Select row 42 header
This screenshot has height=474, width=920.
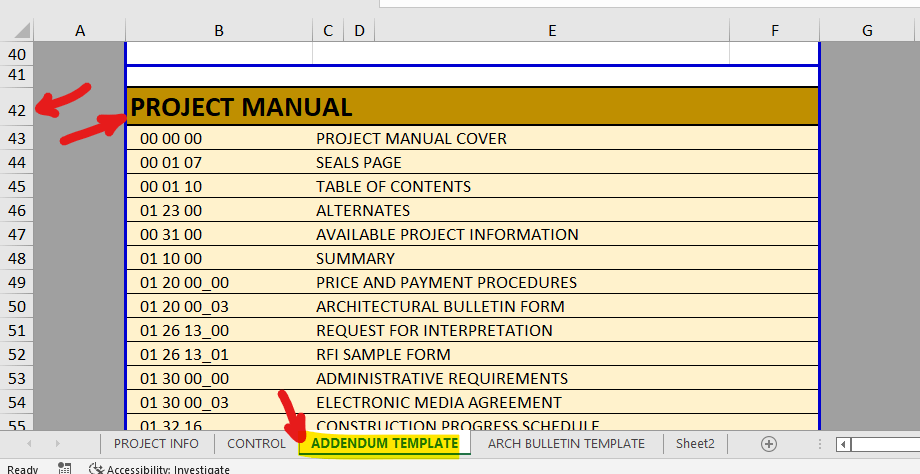(17, 106)
